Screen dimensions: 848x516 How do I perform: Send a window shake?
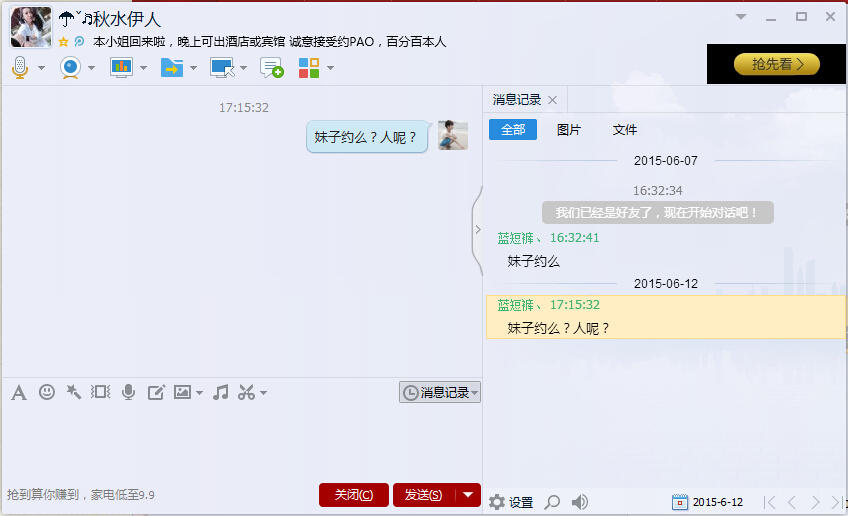coord(101,392)
